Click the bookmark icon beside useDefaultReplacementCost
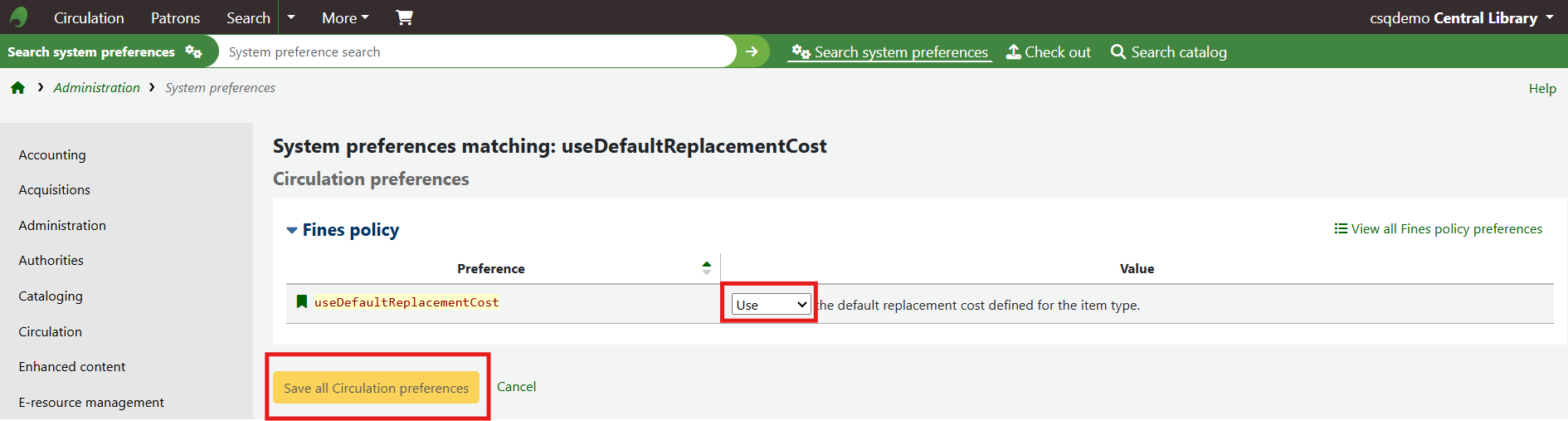 pos(302,302)
